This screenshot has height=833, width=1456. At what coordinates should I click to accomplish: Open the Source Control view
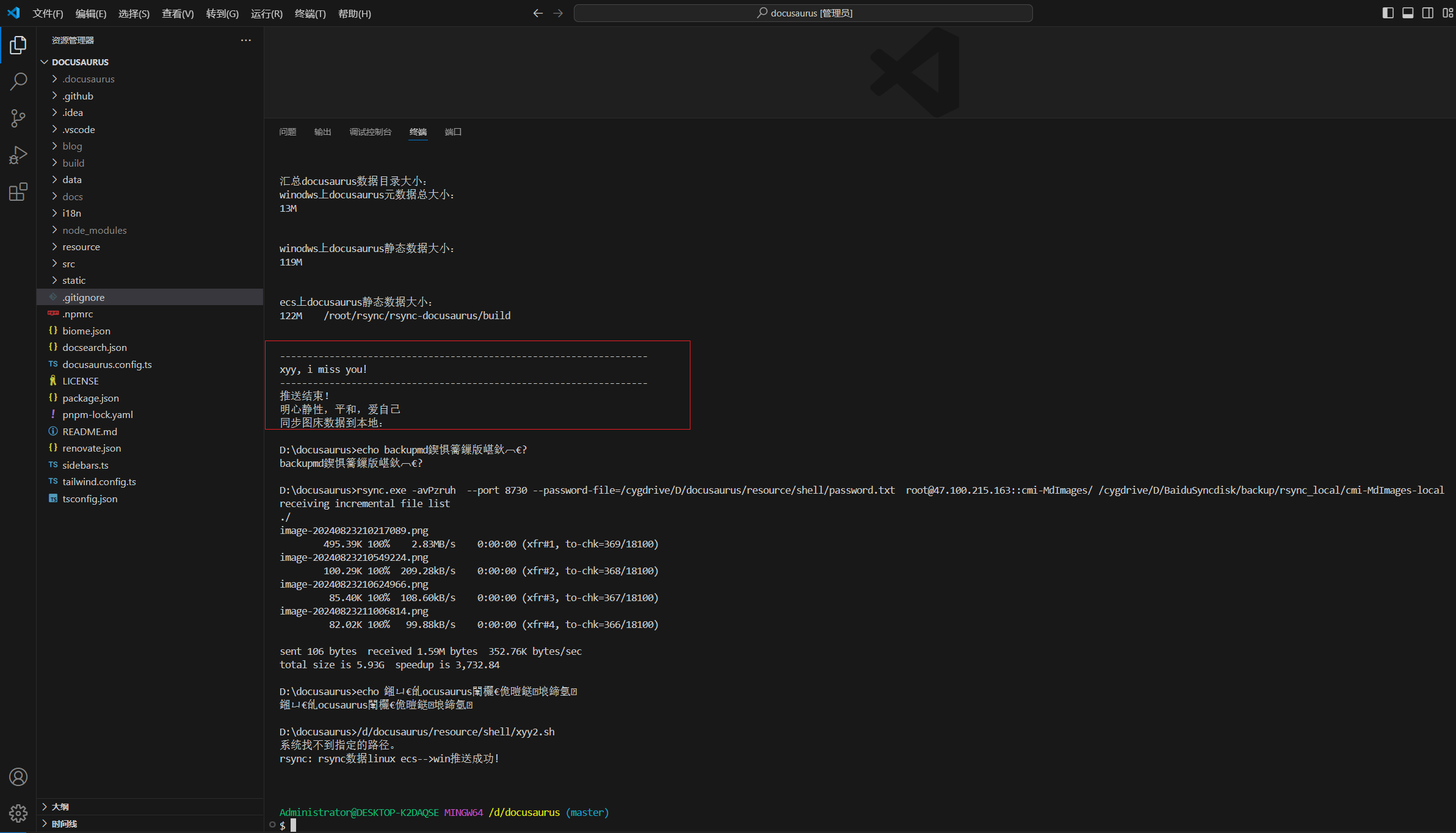tap(18, 118)
